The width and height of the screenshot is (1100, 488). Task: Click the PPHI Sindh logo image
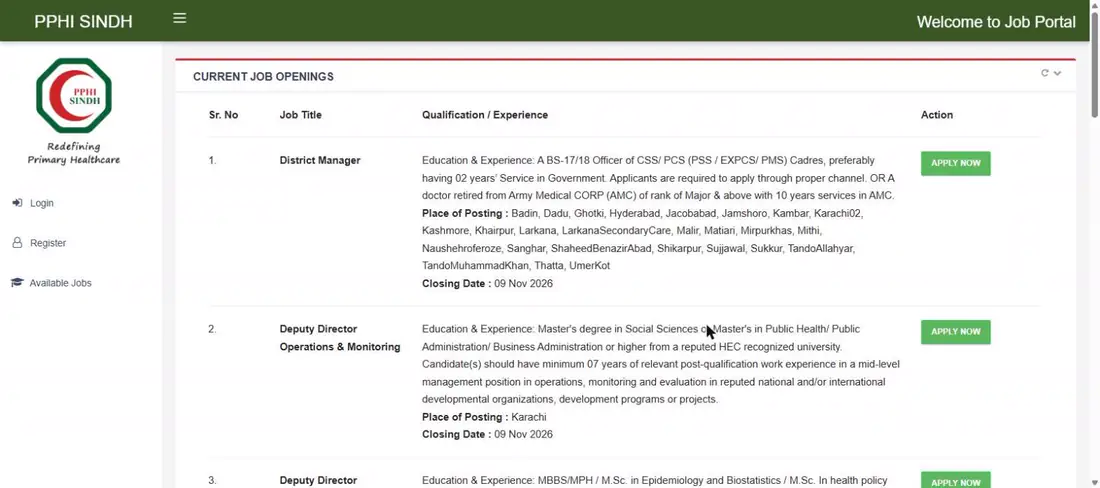pyautogui.click(x=74, y=95)
